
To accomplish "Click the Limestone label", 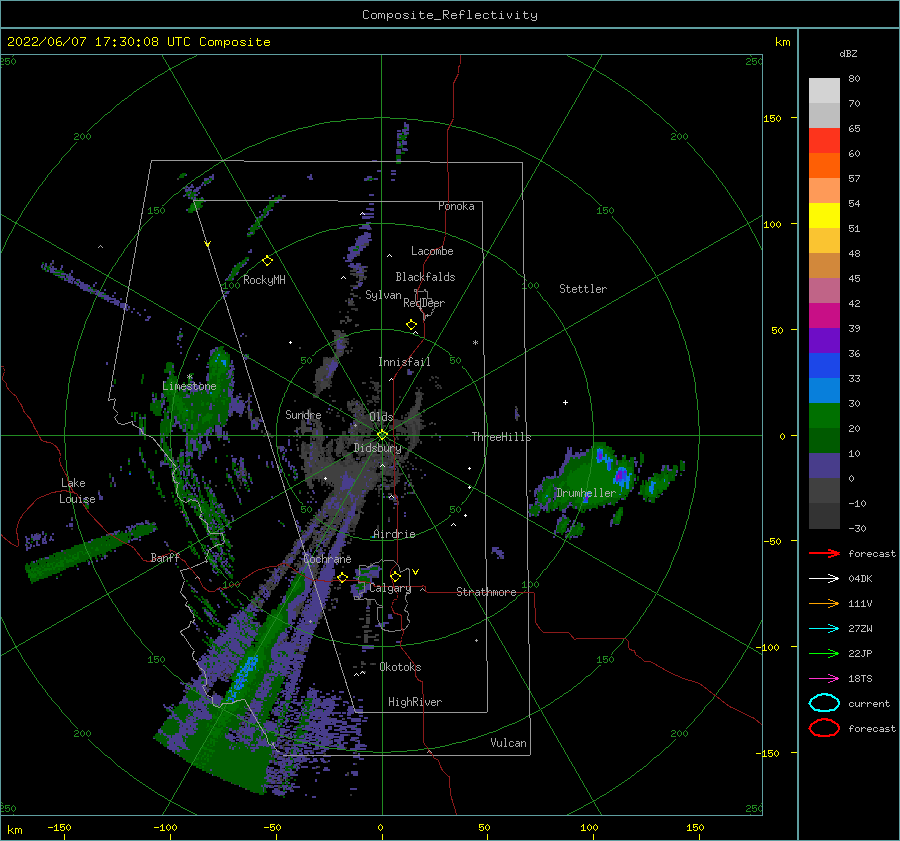I will pyautogui.click(x=189, y=386).
